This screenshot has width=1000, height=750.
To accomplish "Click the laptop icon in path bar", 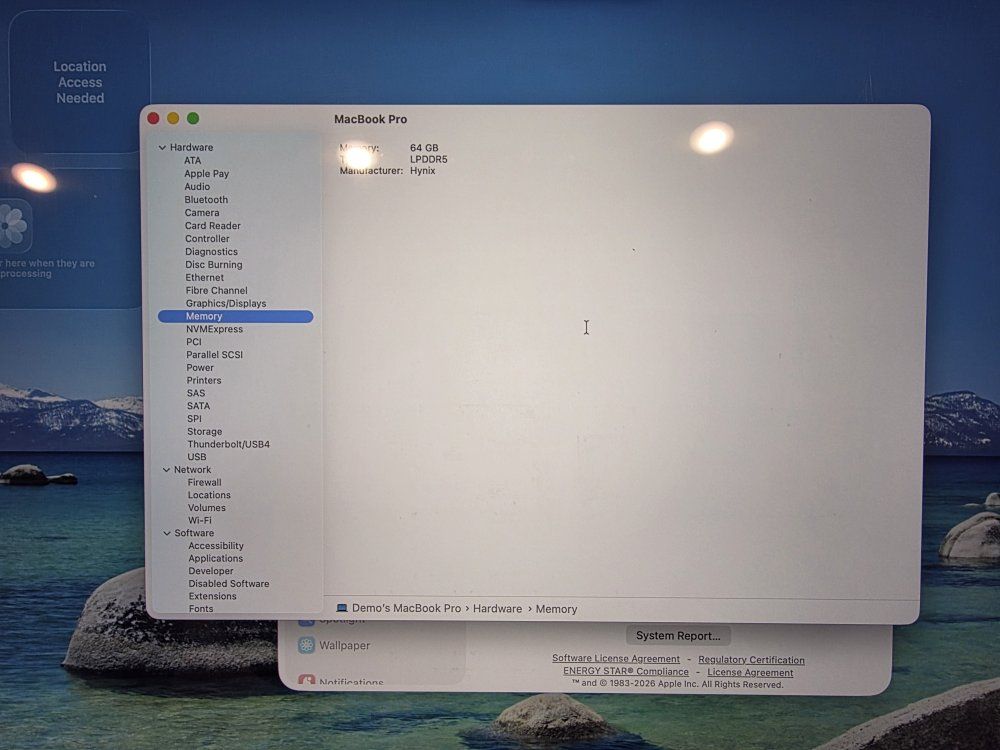I will (x=342, y=608).
